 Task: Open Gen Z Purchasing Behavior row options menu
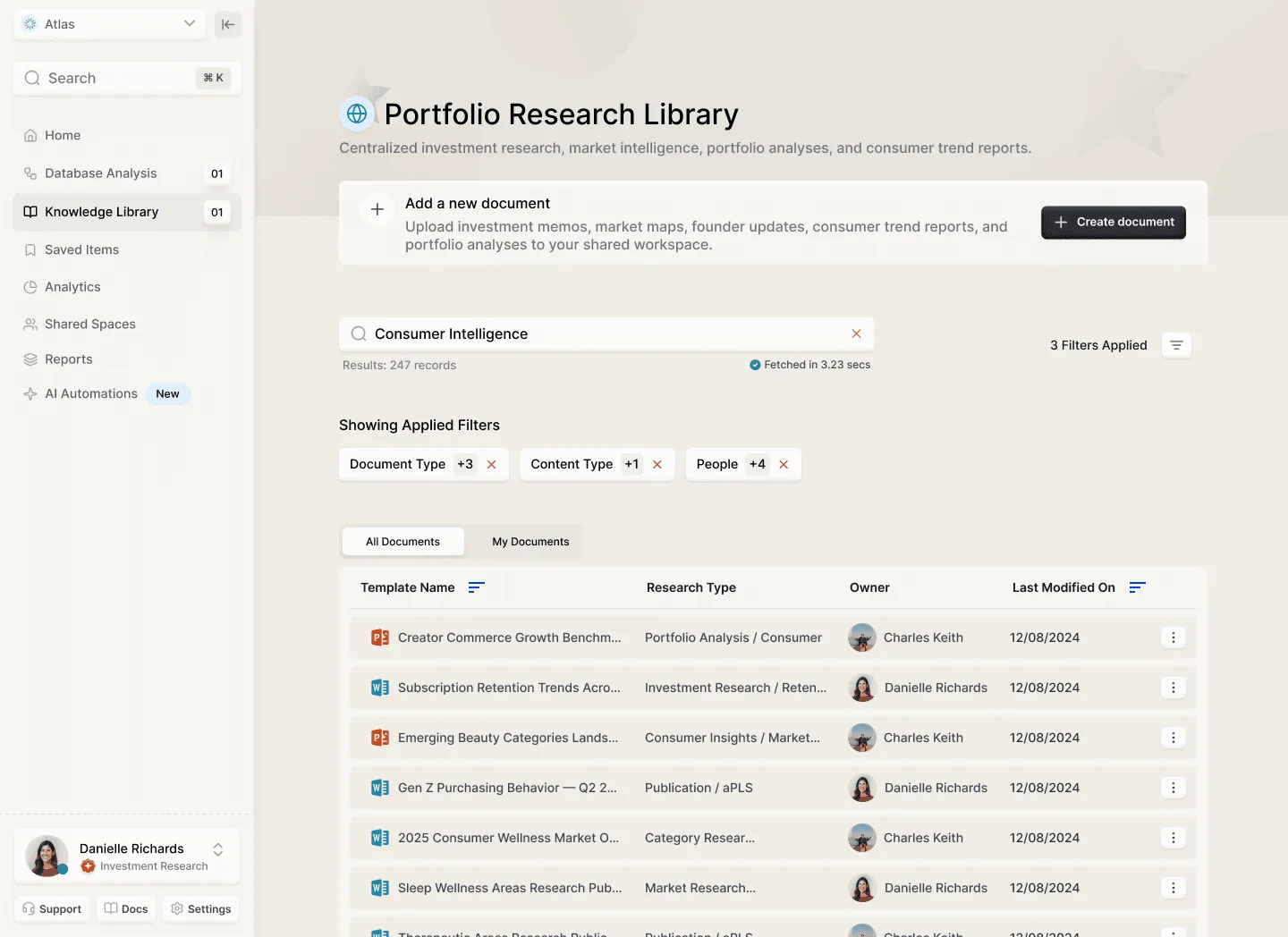(x=1174, y=788)
